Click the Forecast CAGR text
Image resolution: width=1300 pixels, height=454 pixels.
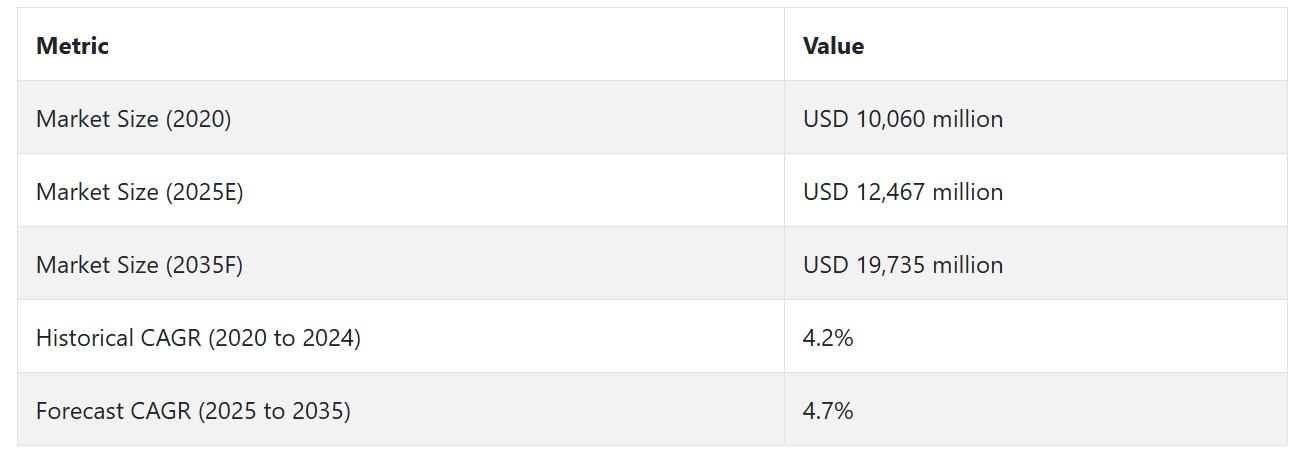point(113,410)
